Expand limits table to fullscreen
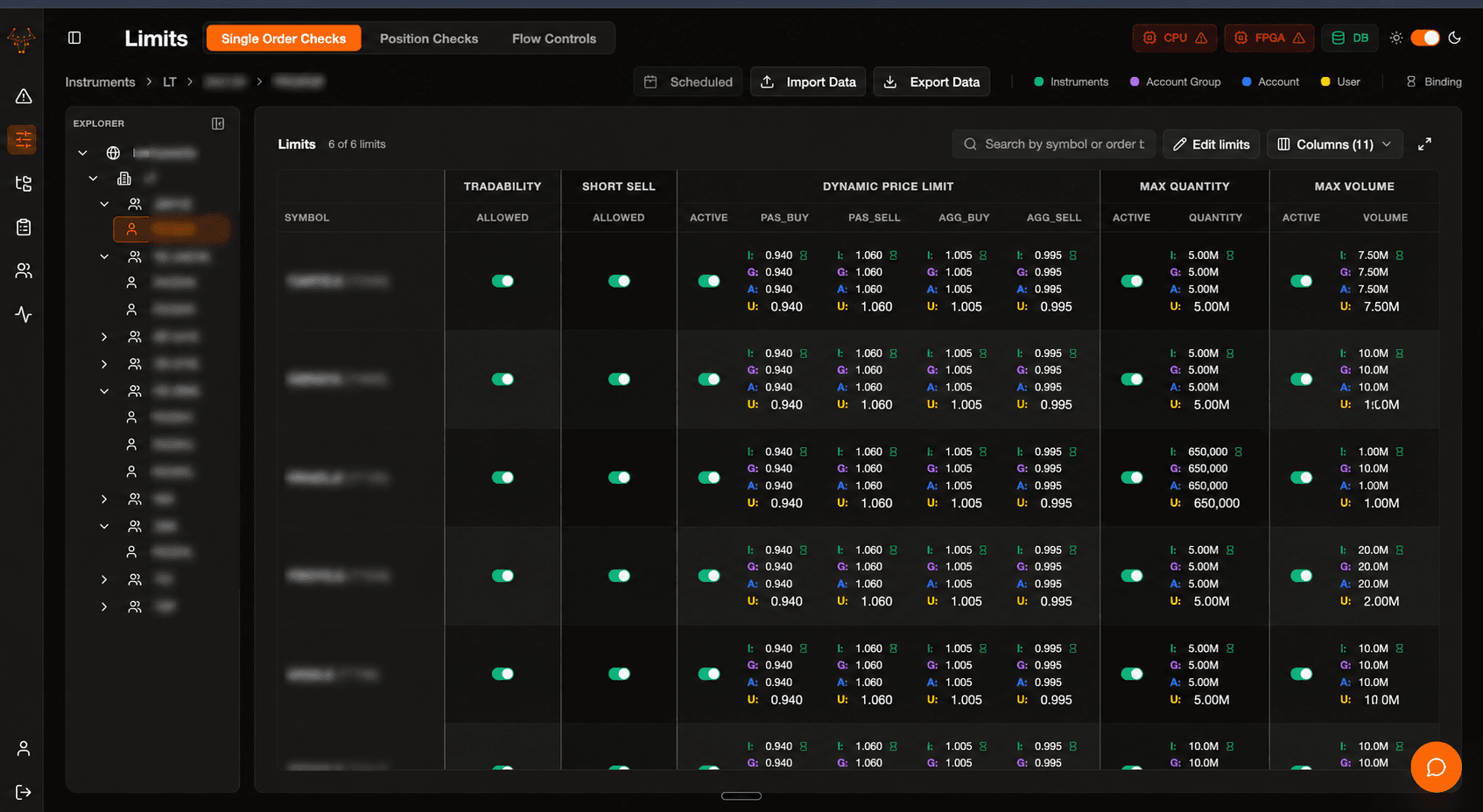Image resolution: width=1483 pixels, height=812 pixels. pyautogui.click(x=1424, y=144)
